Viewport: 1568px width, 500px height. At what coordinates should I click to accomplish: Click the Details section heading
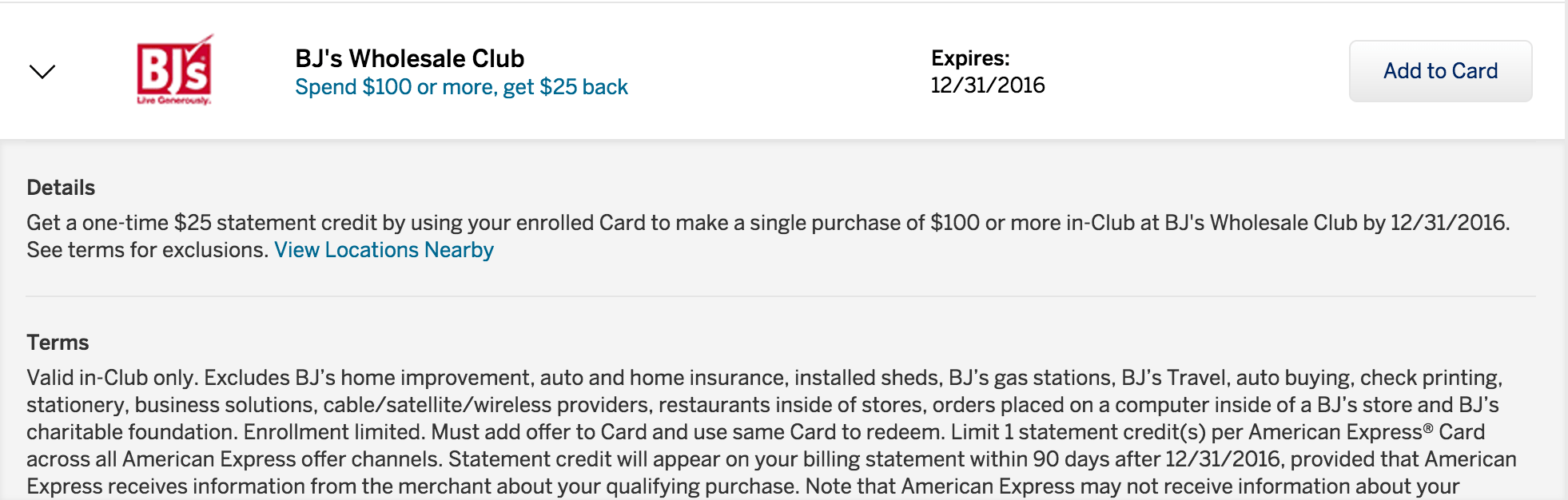click(61, 188)
